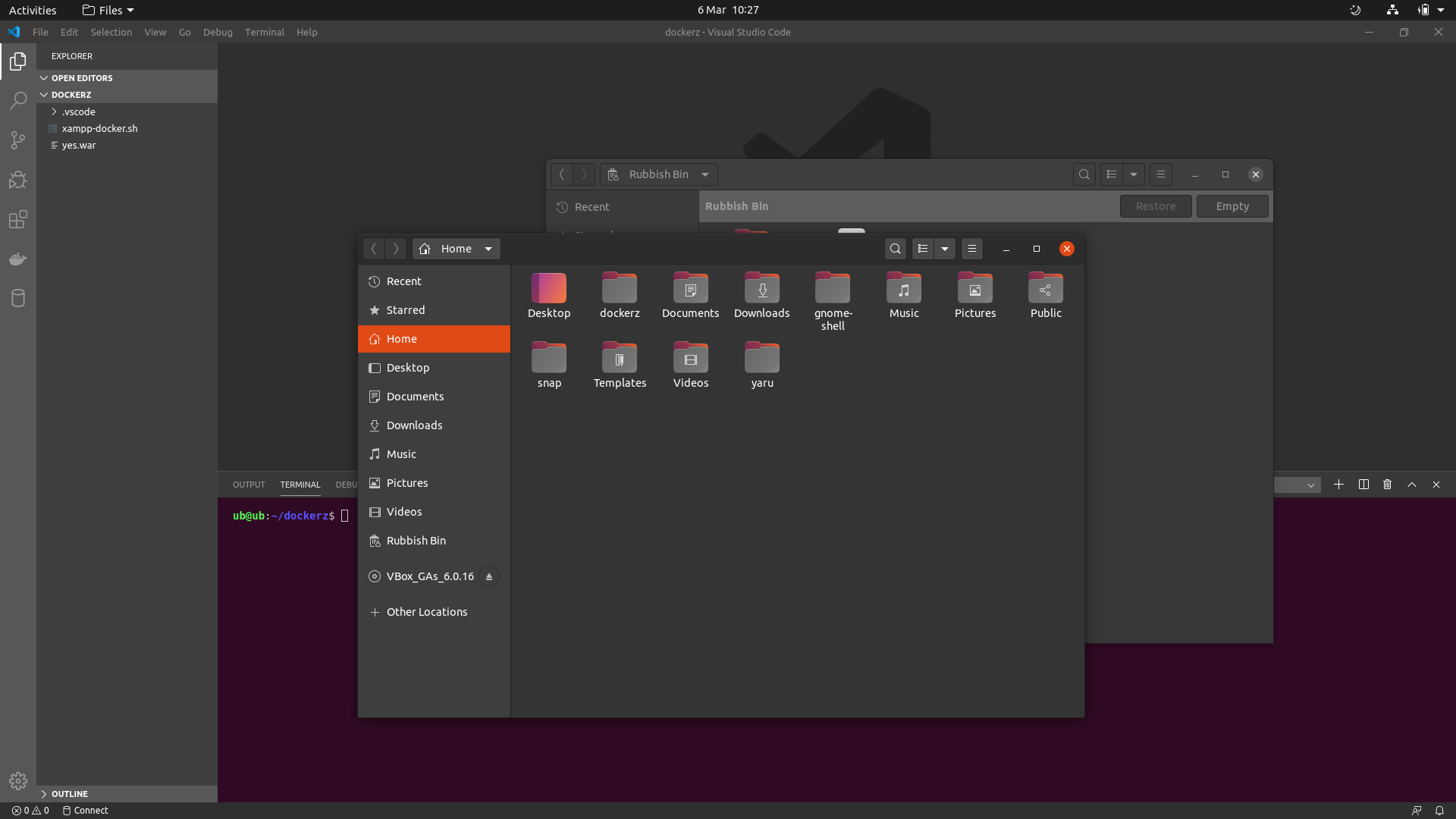The height and width of the screenshot is (819, 1456).
Task: Restore items in the Rubbish Bin
Action: pos(1155,206)
